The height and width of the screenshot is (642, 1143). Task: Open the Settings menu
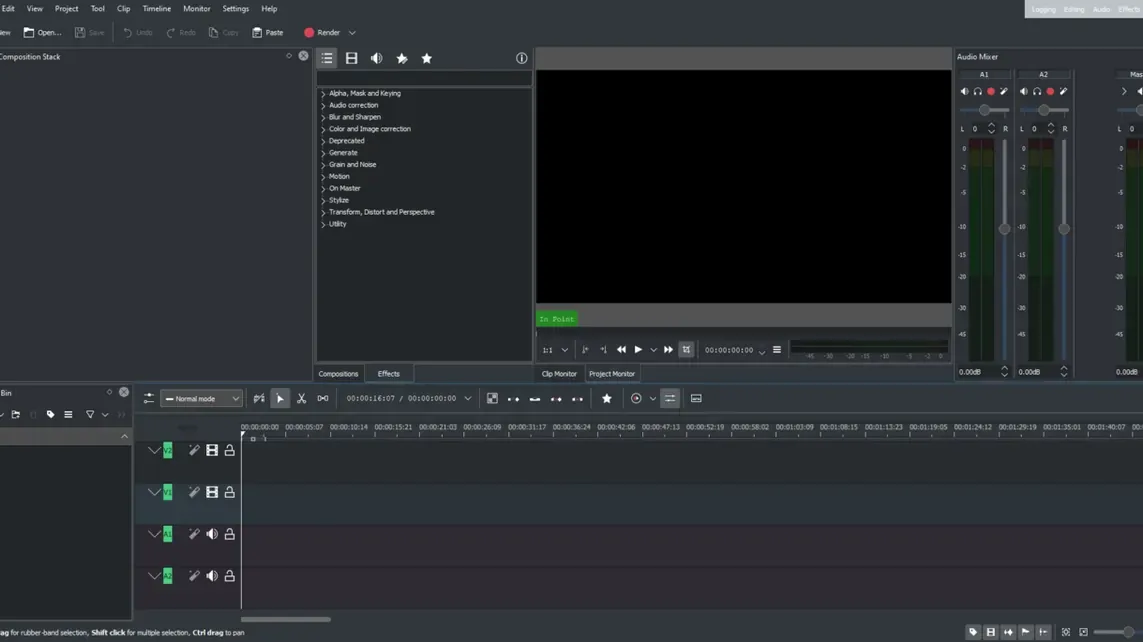[235, 9]
